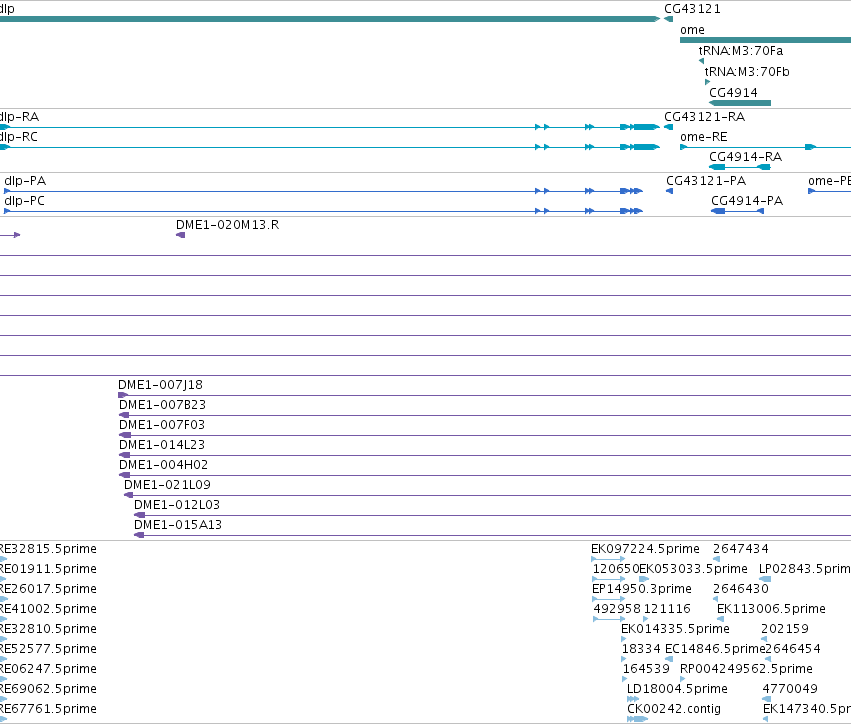Select the ome-RE transcript label
Screen dimensions: 851x724
(703, 137)
